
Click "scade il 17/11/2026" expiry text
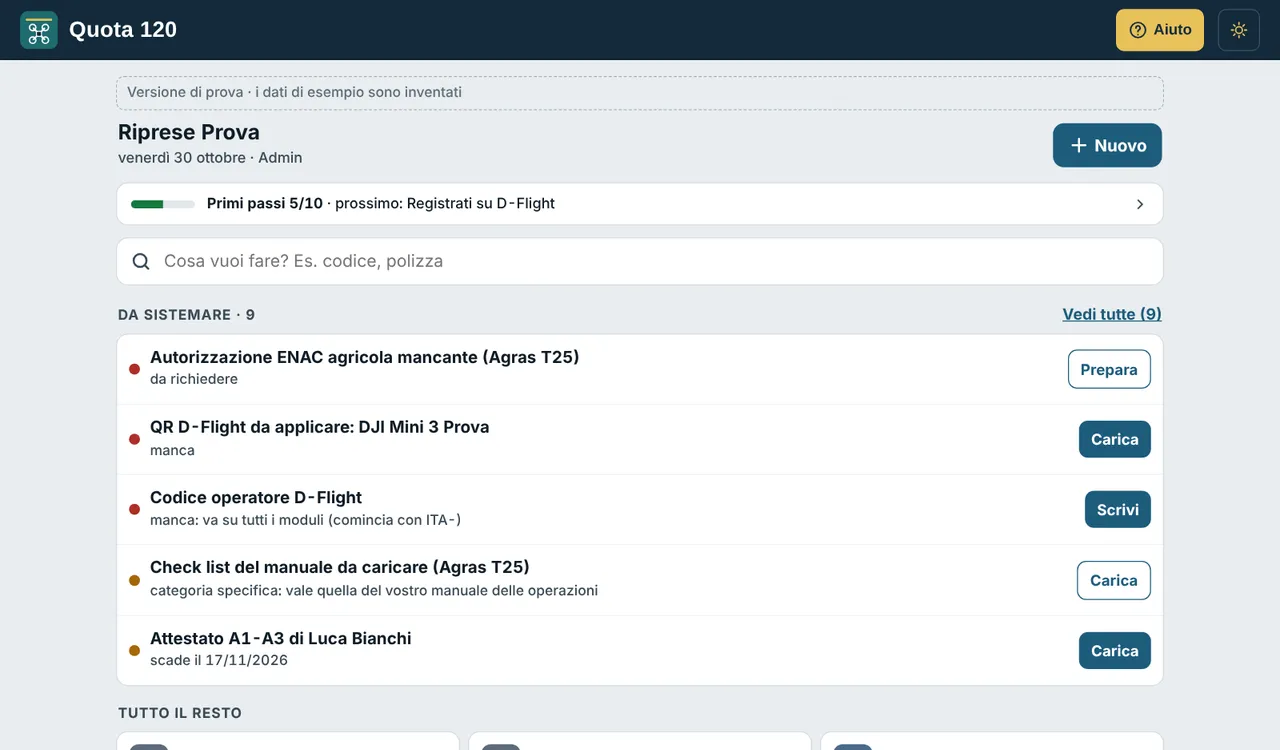219,660
